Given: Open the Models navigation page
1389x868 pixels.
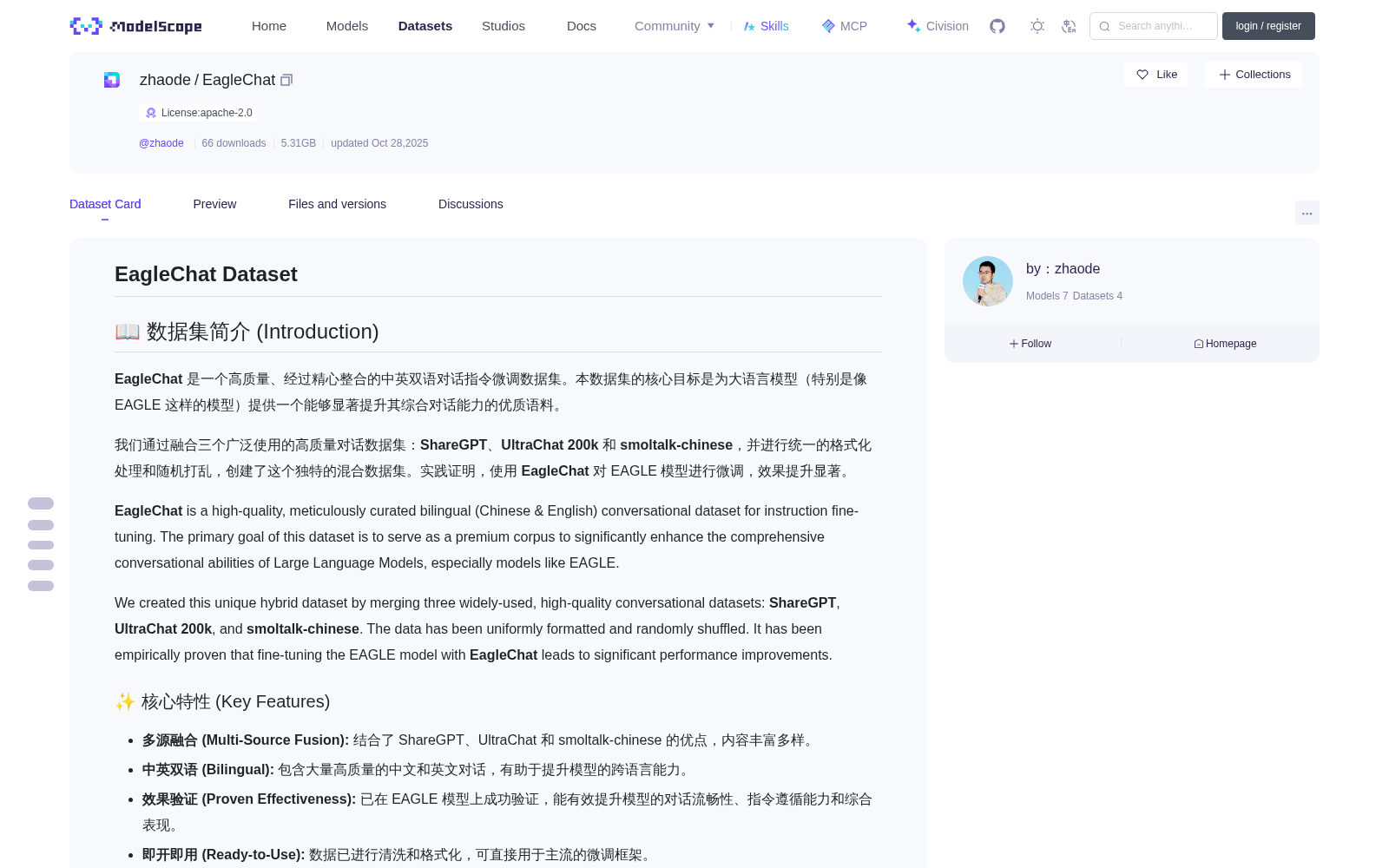Looking at the screenshot, I should point(347,26).
